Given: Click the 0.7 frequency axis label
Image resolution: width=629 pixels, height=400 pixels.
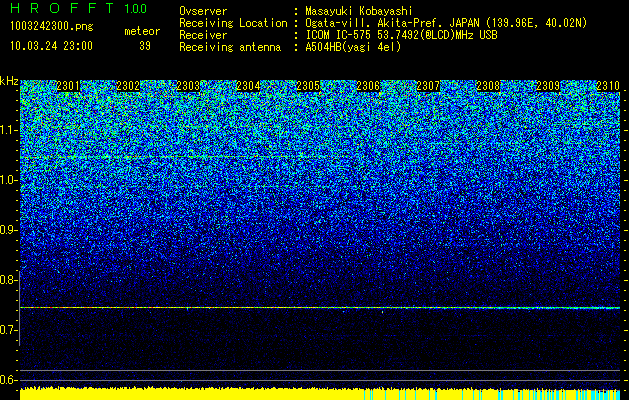Looking at the screenshot, I should (x=9, y=330).
